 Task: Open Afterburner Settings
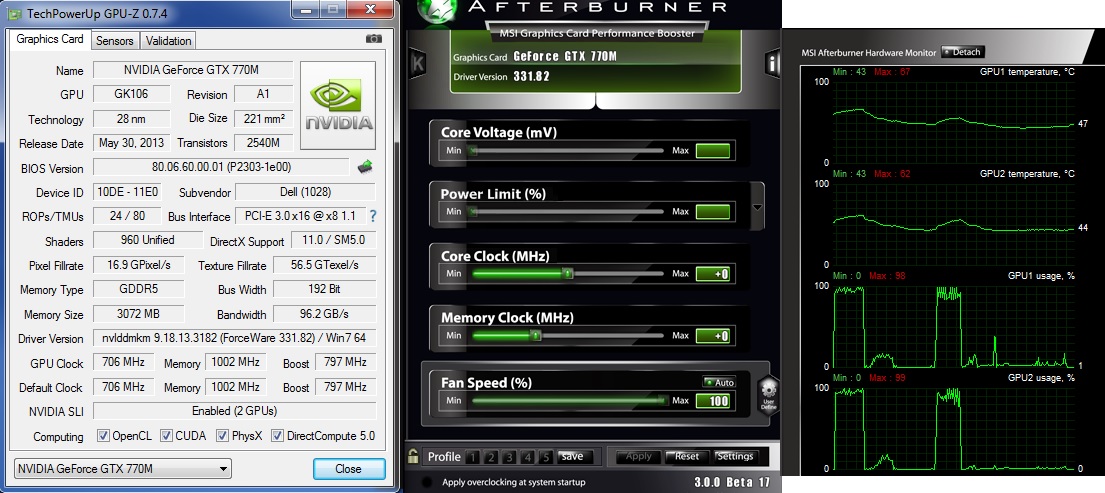pyautogui.click(x=735, y=456)
